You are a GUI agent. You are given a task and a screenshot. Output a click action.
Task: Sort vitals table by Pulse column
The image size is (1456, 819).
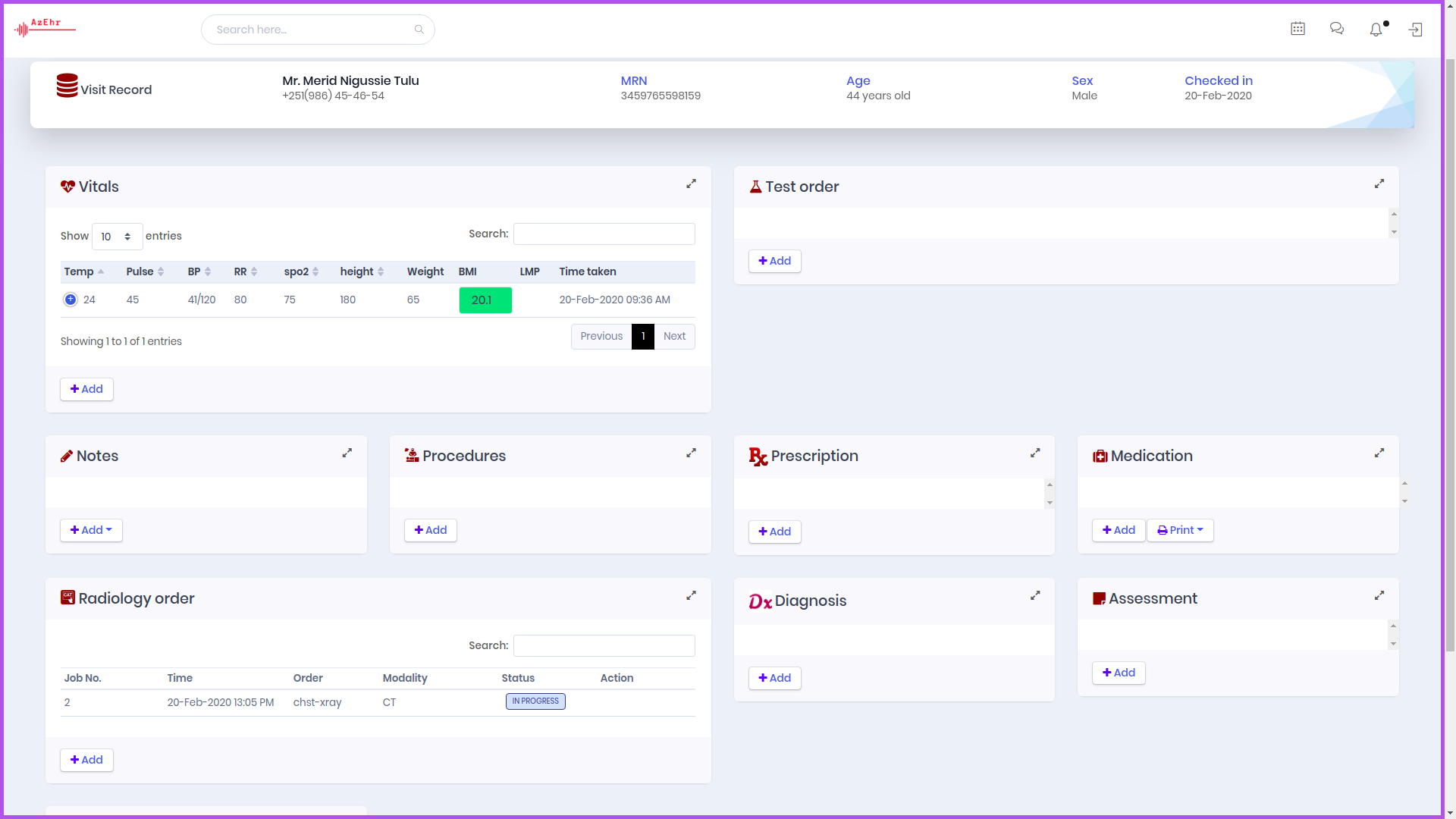click(145, 271)
